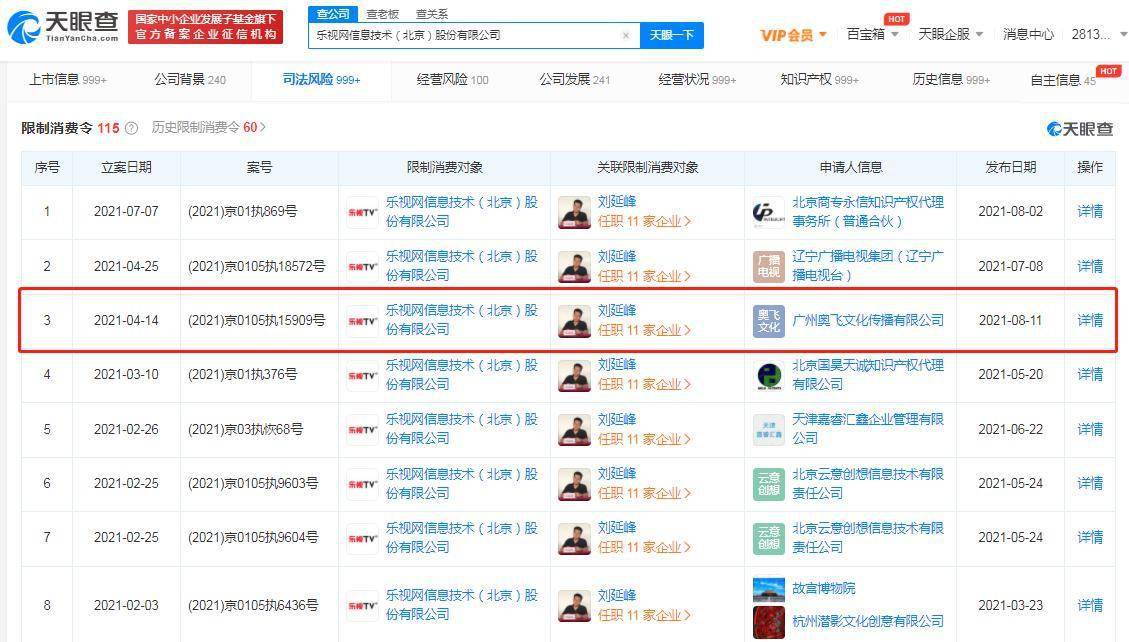This screenshot has height=642, width=1129.
Task: Open 故宫博物院 thumbnail image
Action: coord(768,589)
